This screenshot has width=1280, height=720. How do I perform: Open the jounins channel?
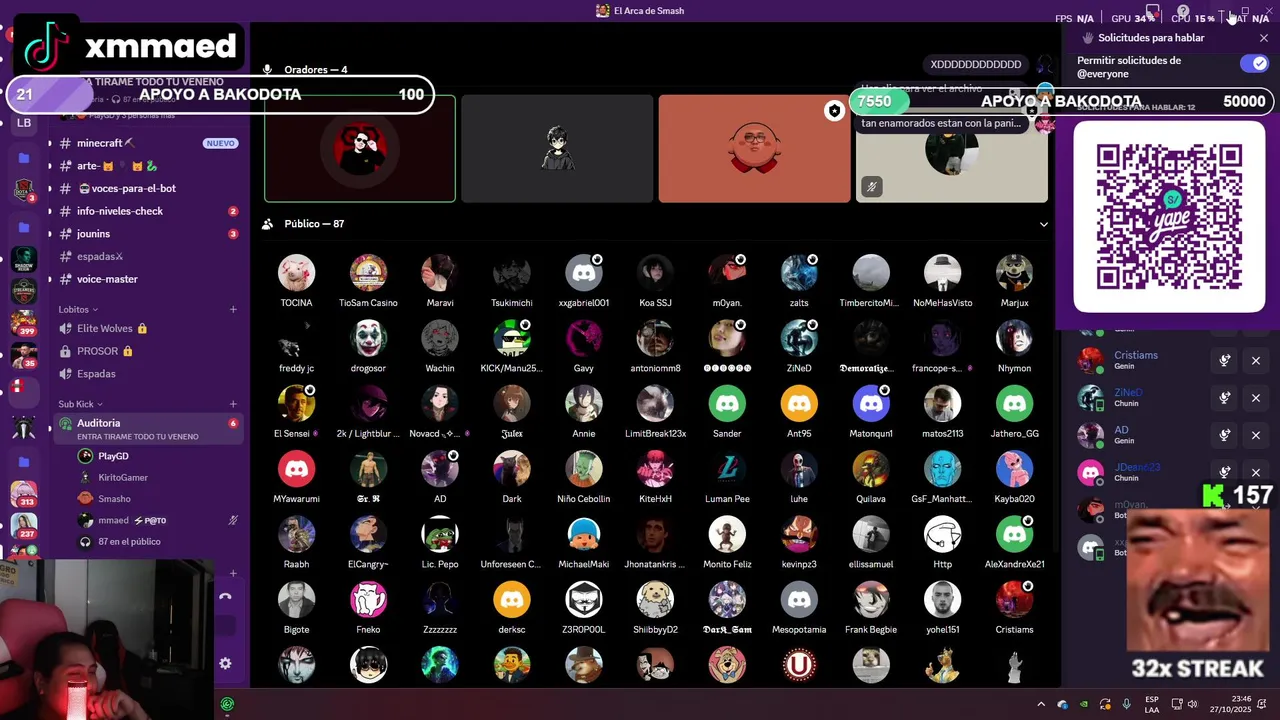tap(148, 234)
